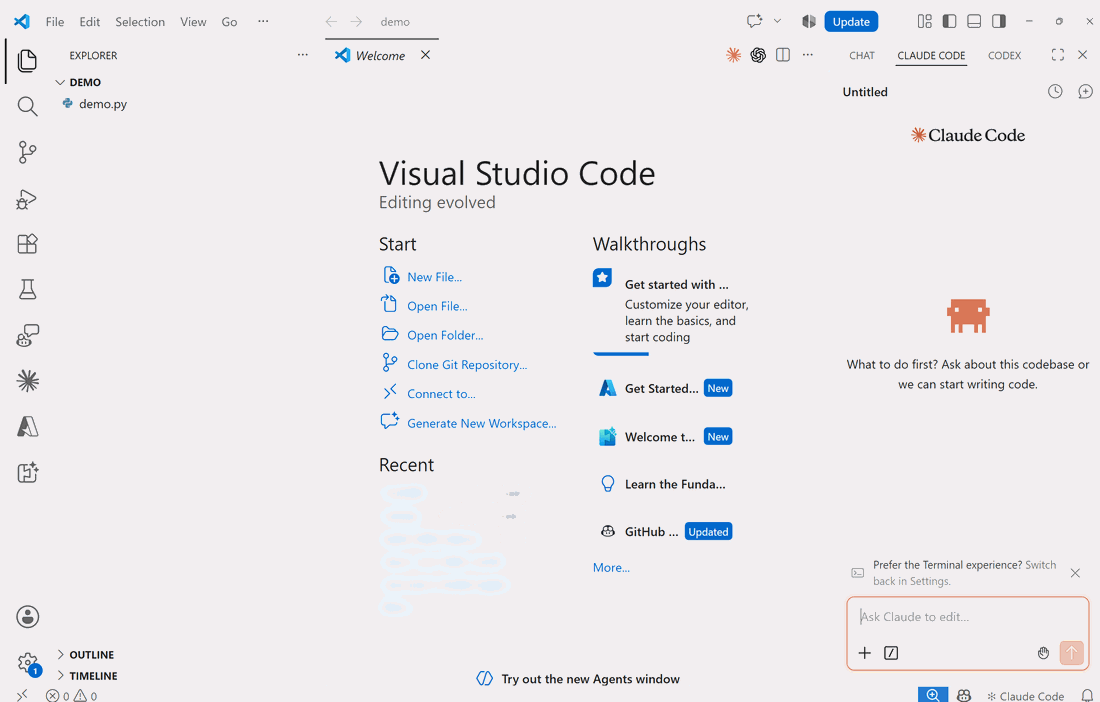
Task: Open demo.py in the Explorer
Action: coord(102,104)
